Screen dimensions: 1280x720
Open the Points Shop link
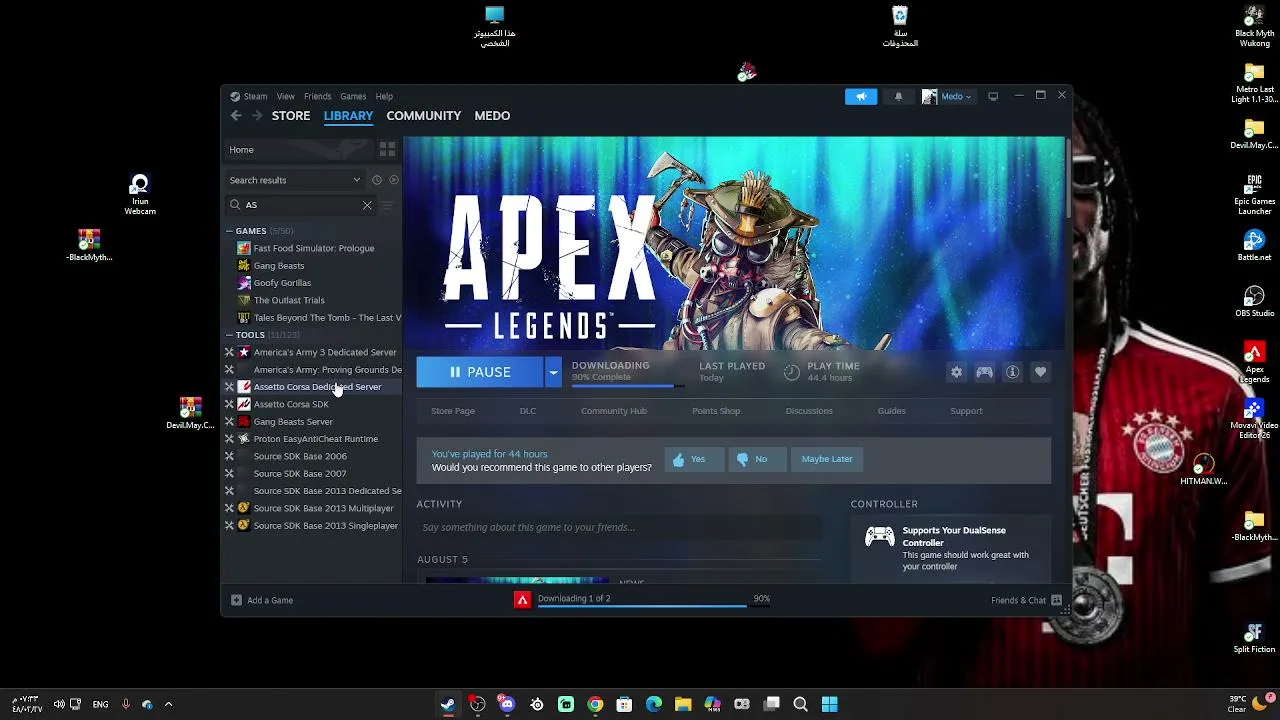click(x=716, y=411)
